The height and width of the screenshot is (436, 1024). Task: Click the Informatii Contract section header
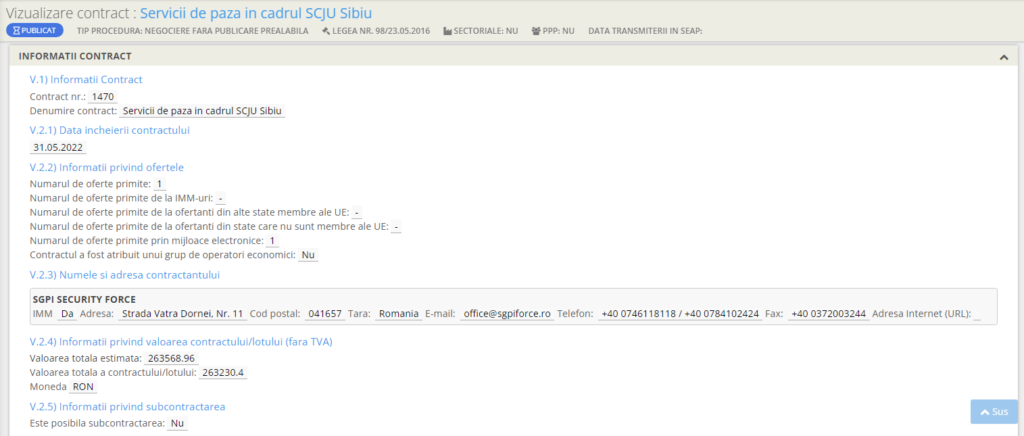[75, 57]
